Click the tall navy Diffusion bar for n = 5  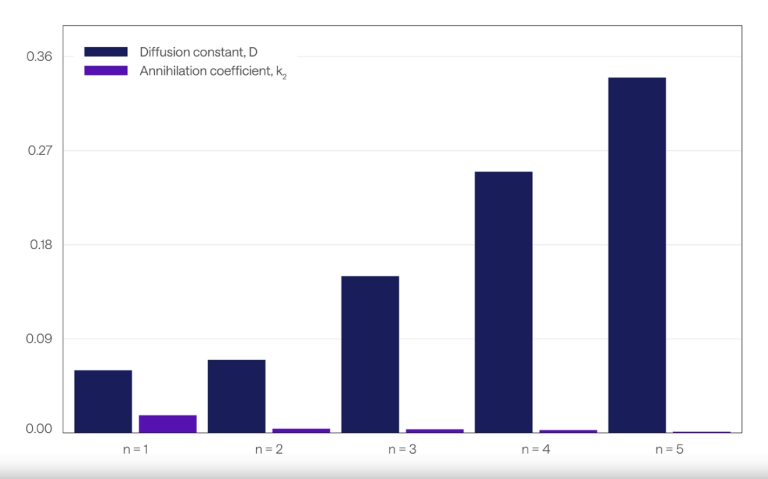(637, 255)
